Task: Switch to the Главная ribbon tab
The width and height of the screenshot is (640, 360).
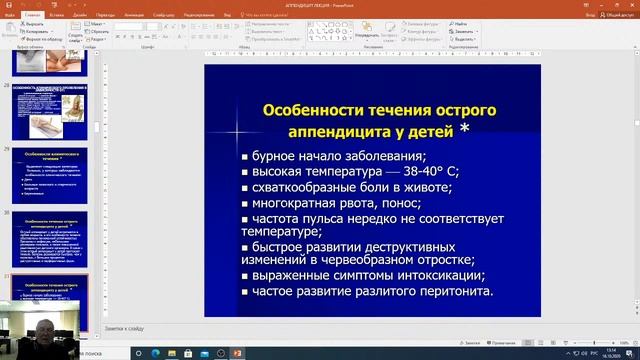Action: (x=33, y=15)
